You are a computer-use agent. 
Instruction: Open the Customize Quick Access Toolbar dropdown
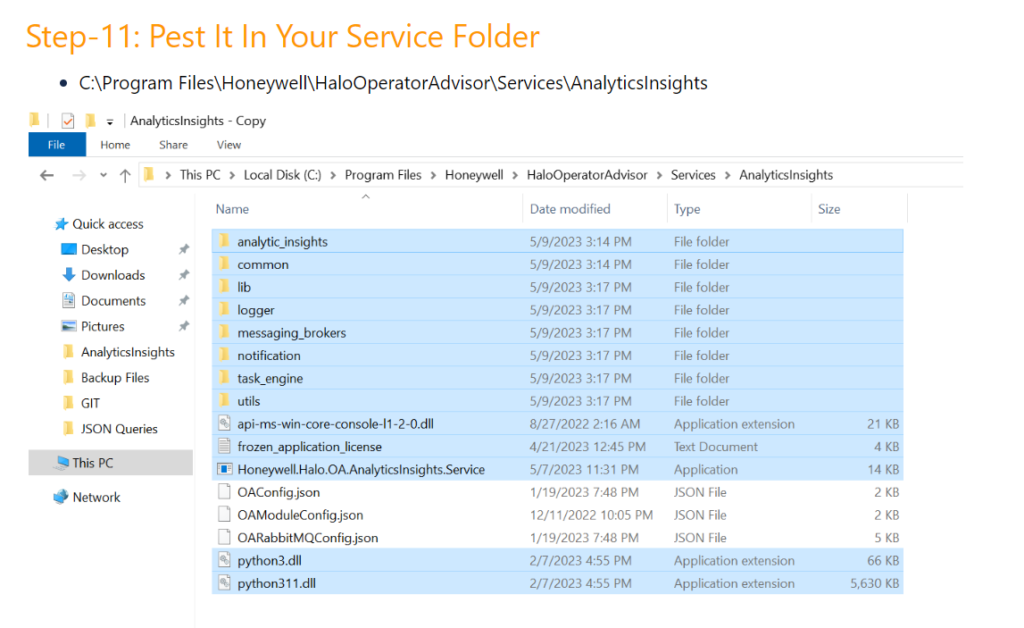(x=110, y=122)
